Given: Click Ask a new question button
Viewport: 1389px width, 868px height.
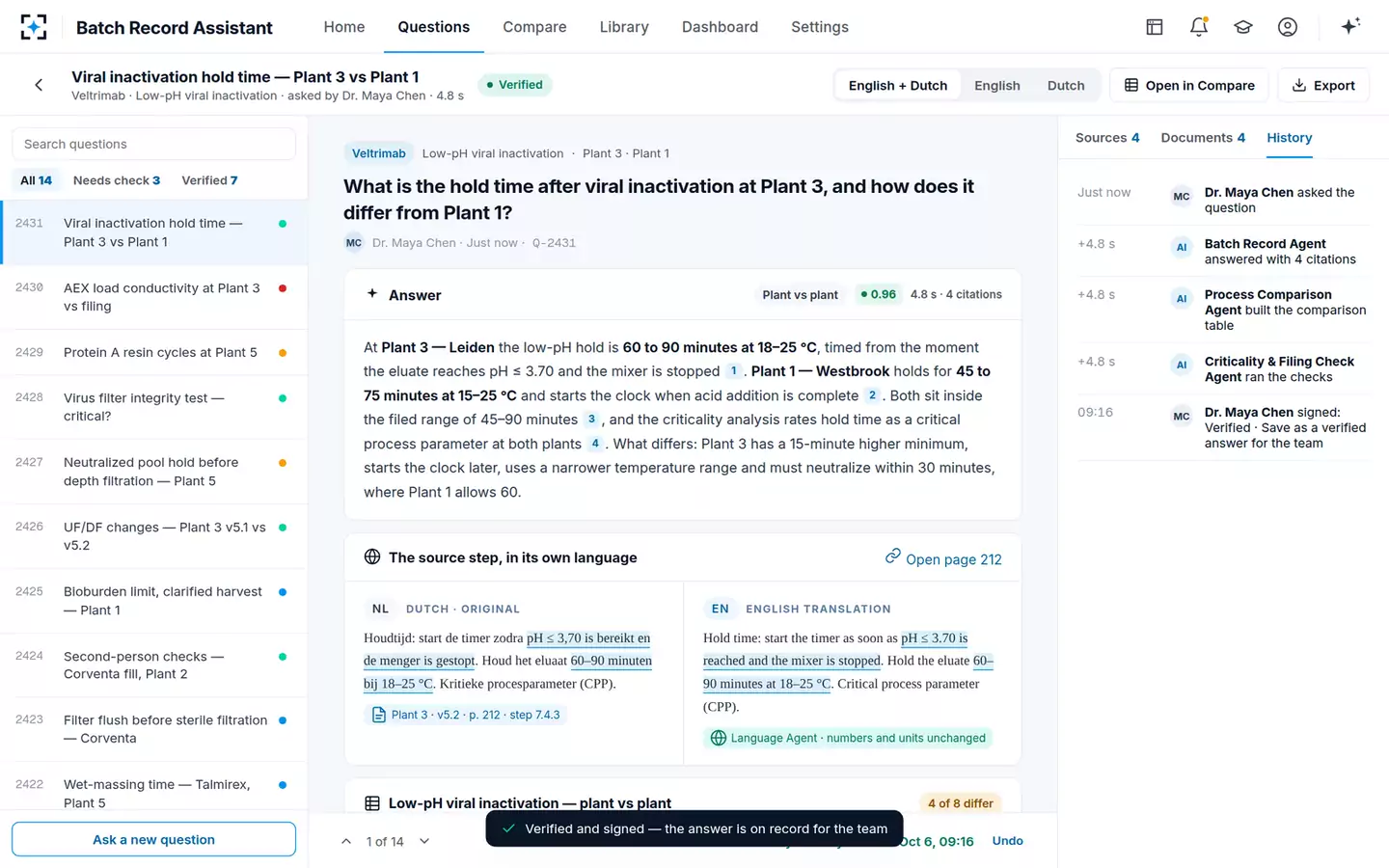Looking at the screenshot, I should click(153, 839).
